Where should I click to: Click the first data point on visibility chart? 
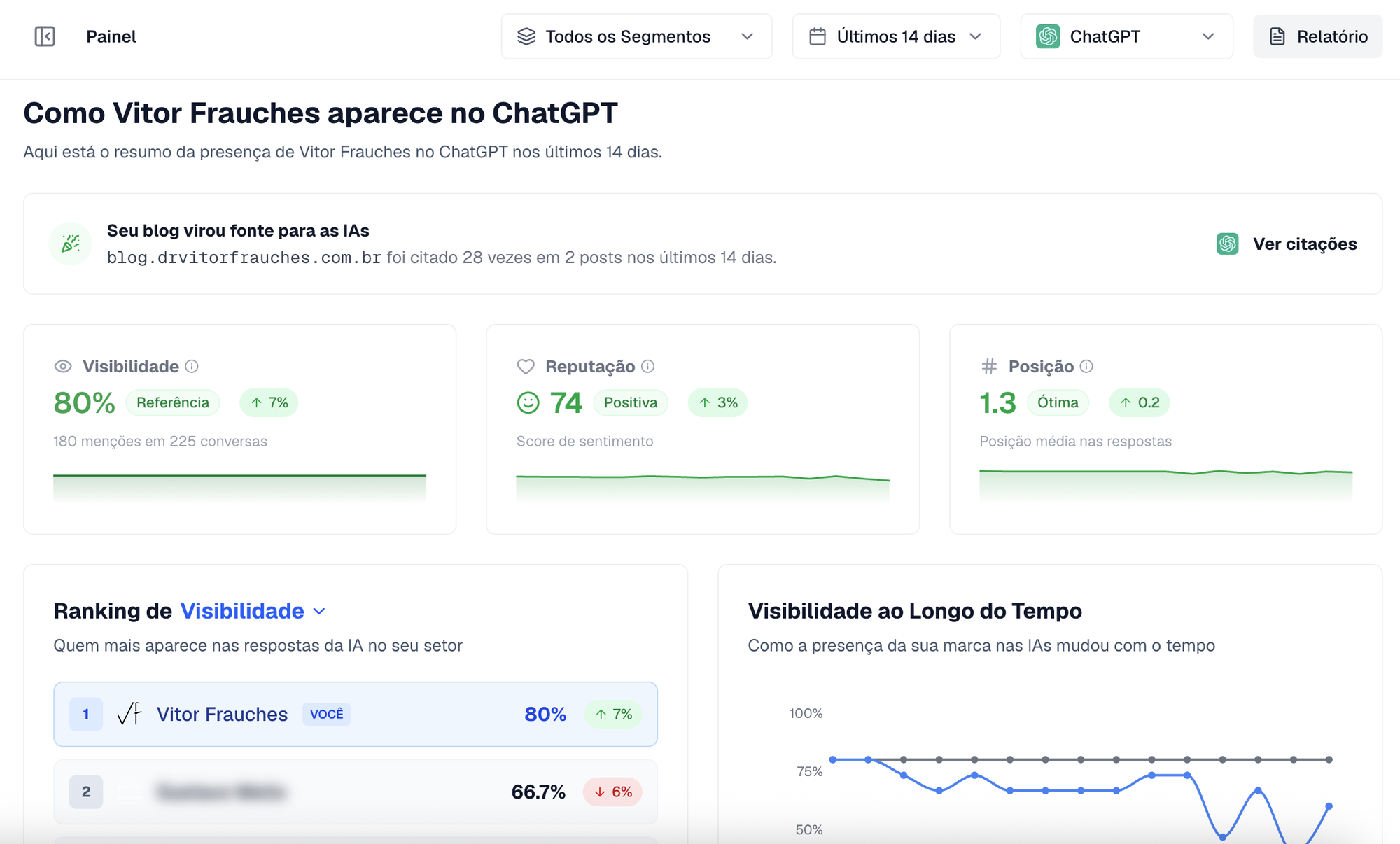(x=833, y=759)
